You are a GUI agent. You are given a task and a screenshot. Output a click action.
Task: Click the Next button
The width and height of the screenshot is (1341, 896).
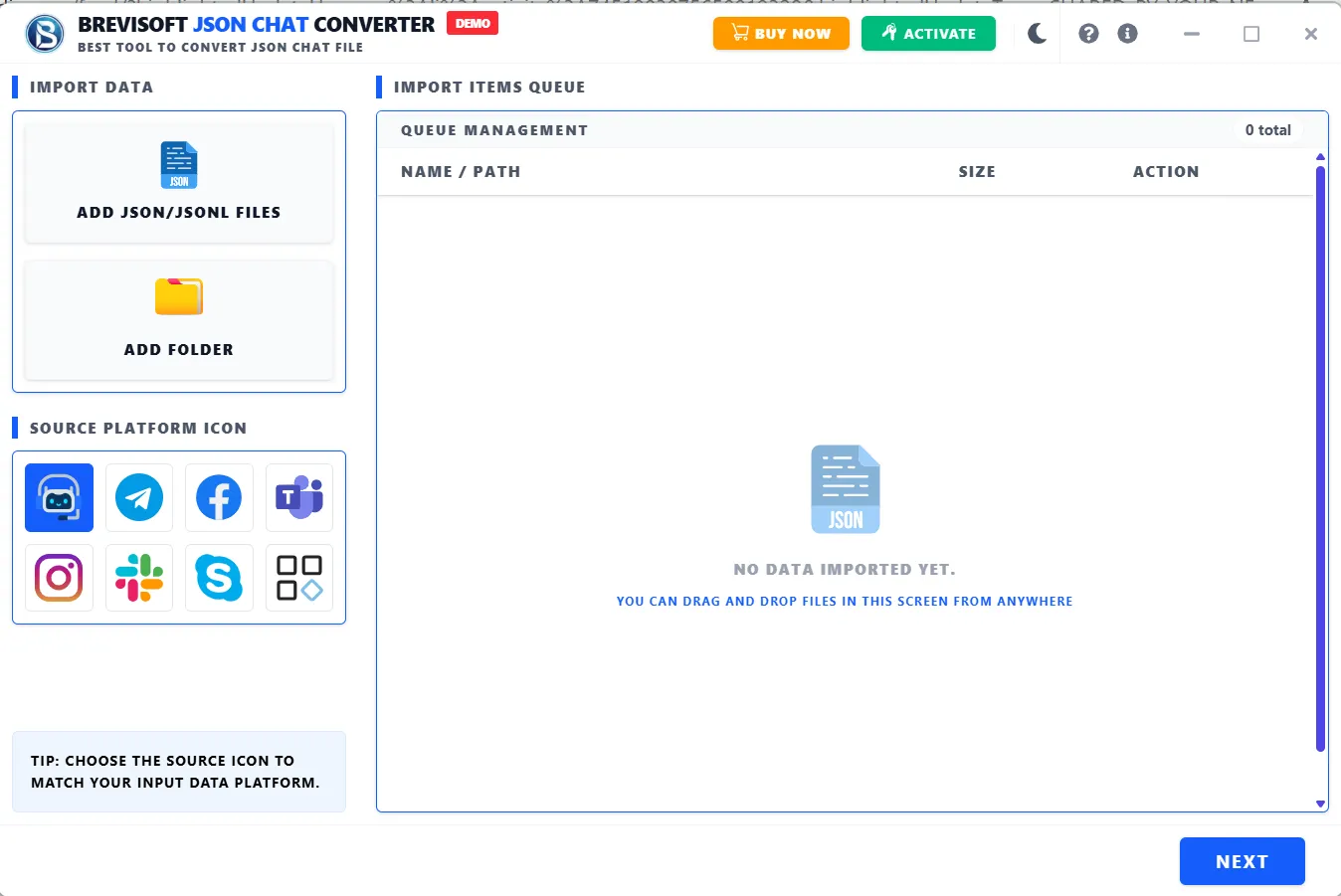coord(1242,861)
